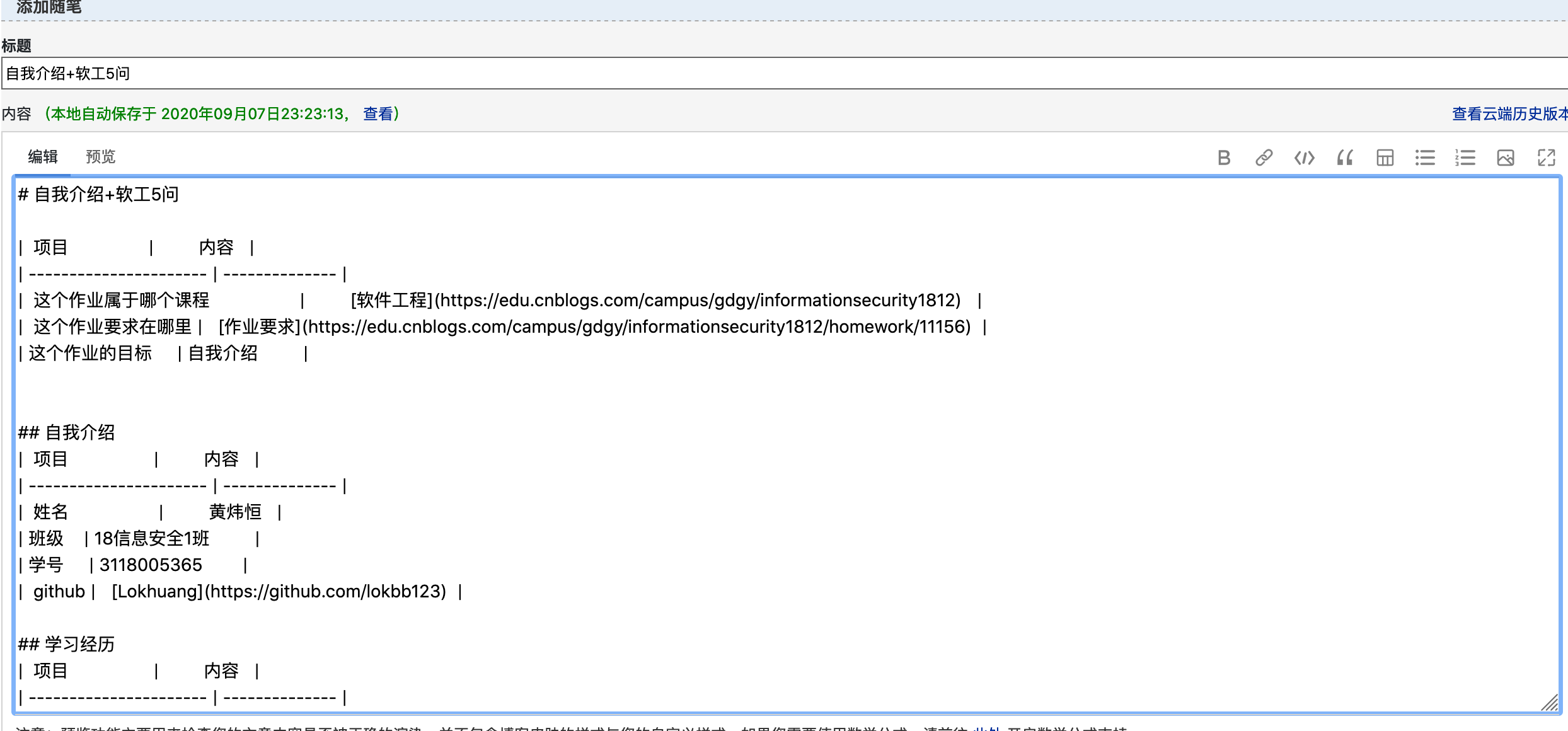Click the student number 3118005365 text
Screen dimensions: 1568x731
coord(151,565)
